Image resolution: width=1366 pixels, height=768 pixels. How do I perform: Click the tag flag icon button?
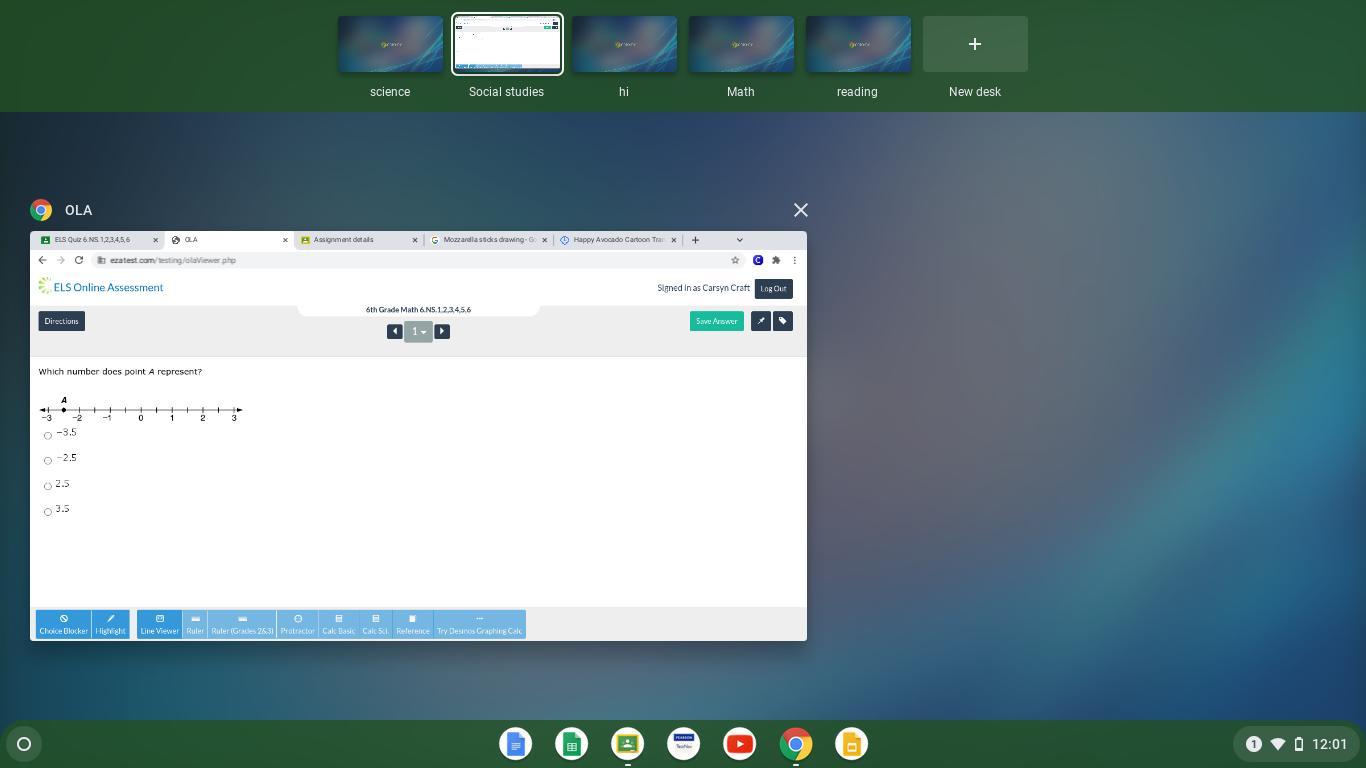tap(783, 321)
